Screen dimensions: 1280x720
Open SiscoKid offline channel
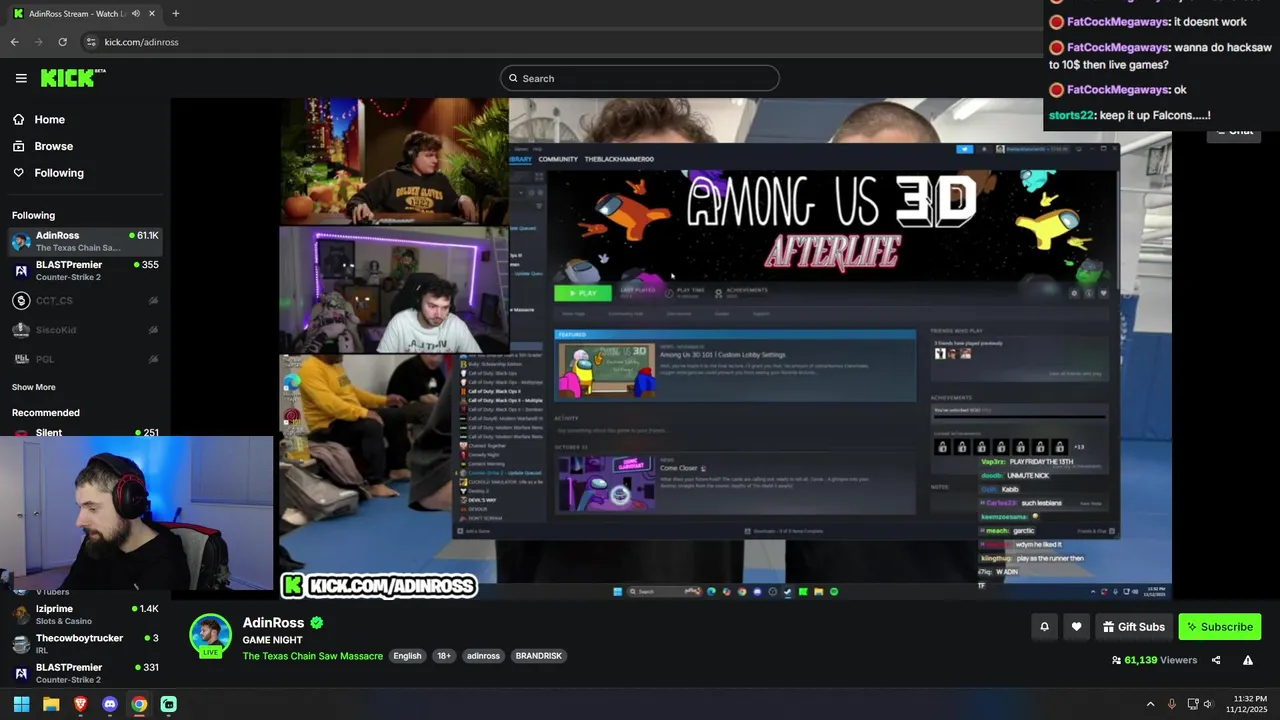pos(85,329)
